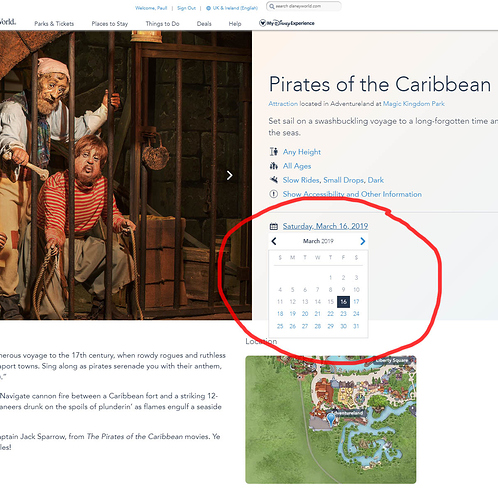The height and width of the screenshot is (500, 498).
Task: Click the blue location pin on map
Action: pyautogui.click(x=331, y=419)
